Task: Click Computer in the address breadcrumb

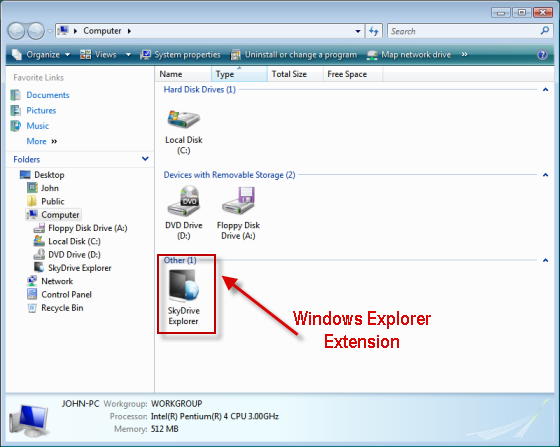Action: [x=102, y=31]
